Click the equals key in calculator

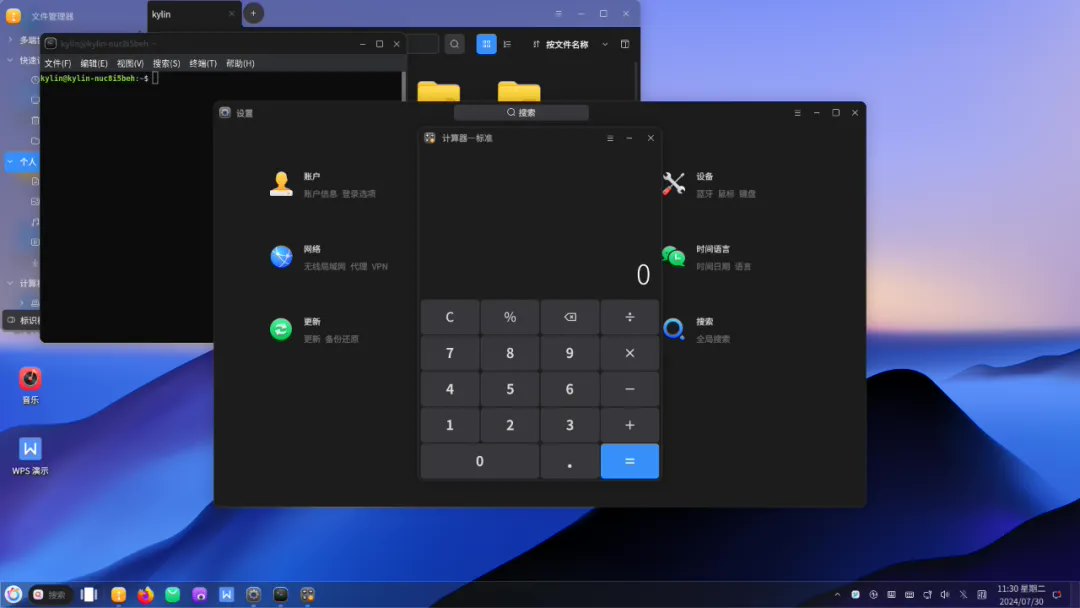pyautogui.click(x=630, y=461)
